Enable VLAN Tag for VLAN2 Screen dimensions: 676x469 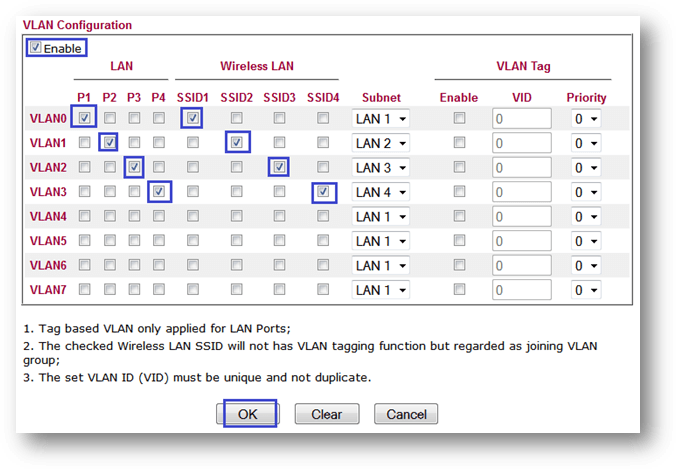[x=459, y=167]
